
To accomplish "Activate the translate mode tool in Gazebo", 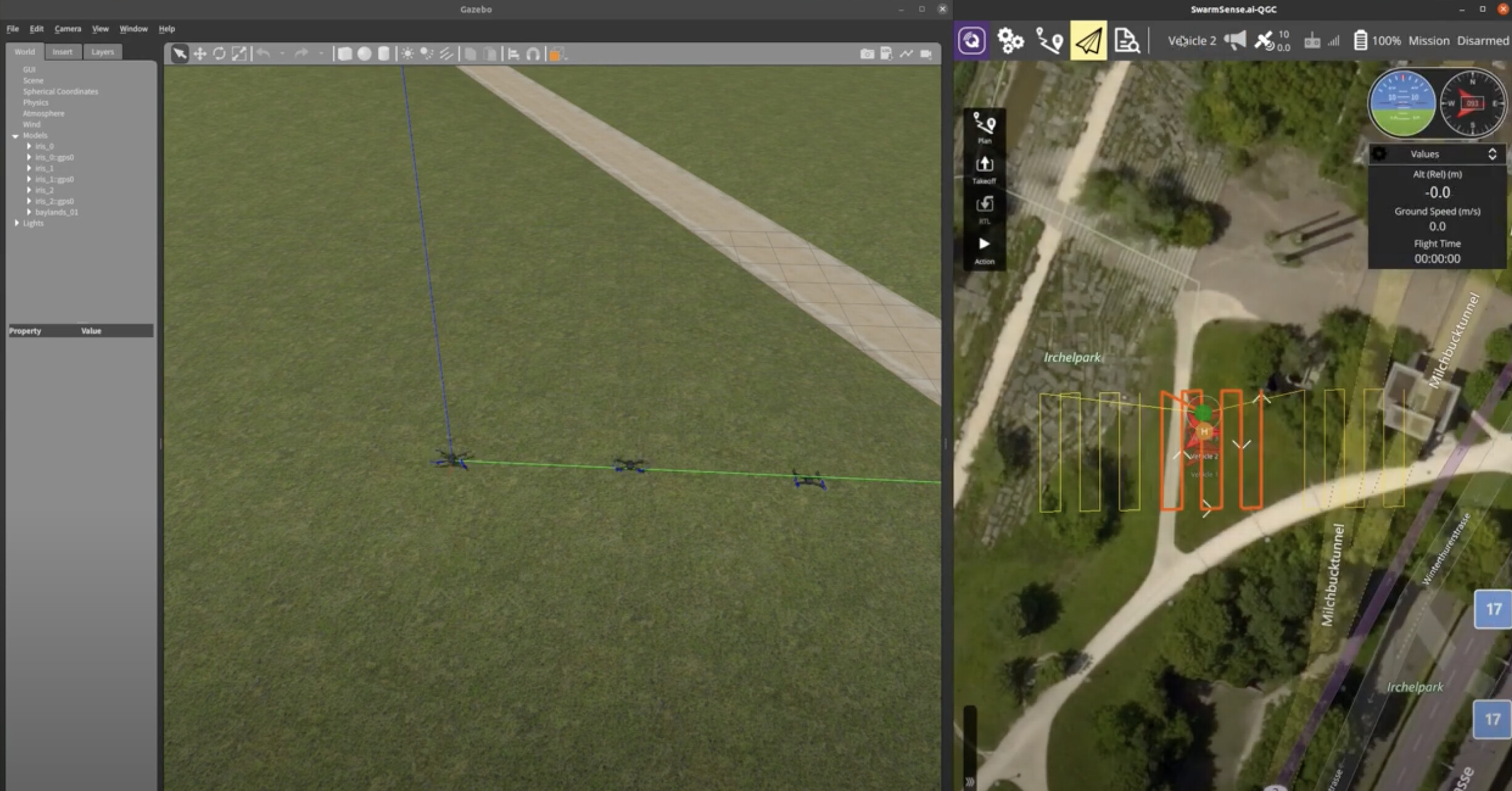I will pyautogui.click(x=200, y=54).
